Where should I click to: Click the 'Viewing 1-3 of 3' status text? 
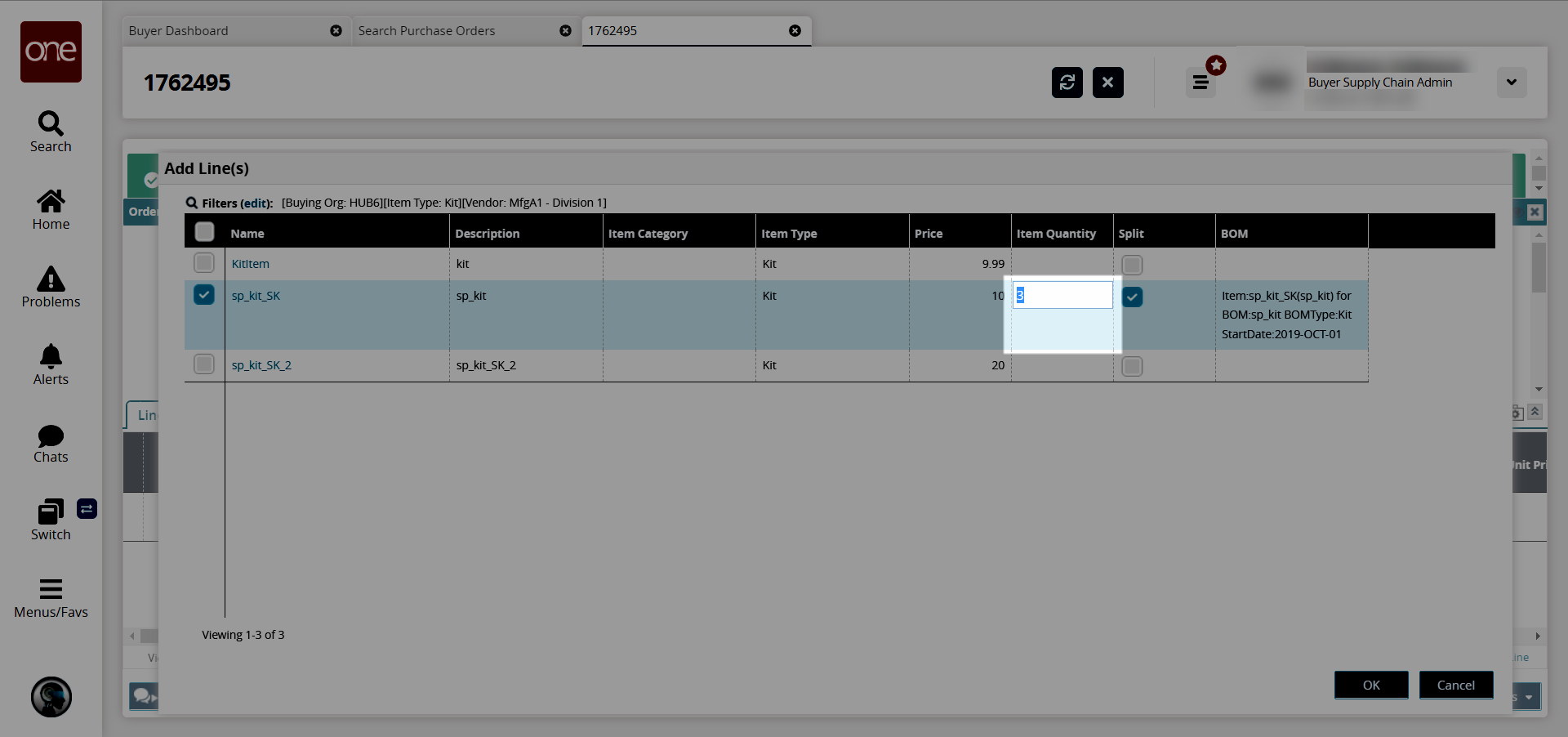coord(243,635)
